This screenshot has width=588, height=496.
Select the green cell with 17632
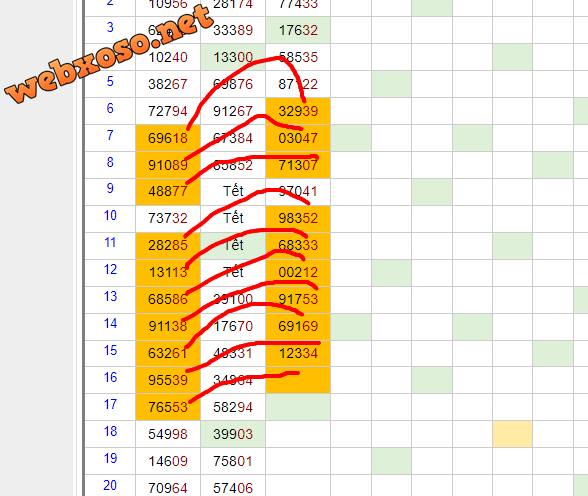(x=298, y=30)
